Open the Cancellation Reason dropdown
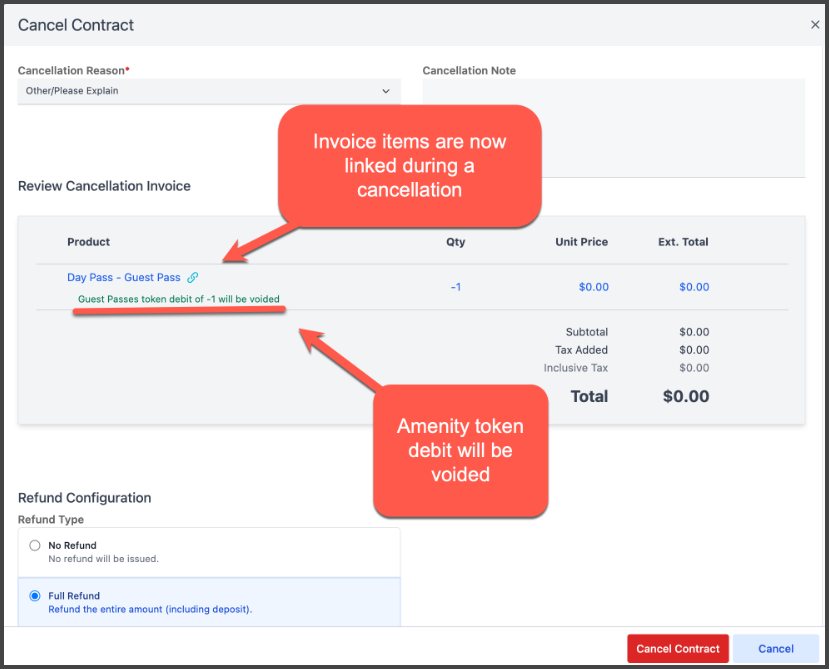829x669 pixels. tap(208, 91)
